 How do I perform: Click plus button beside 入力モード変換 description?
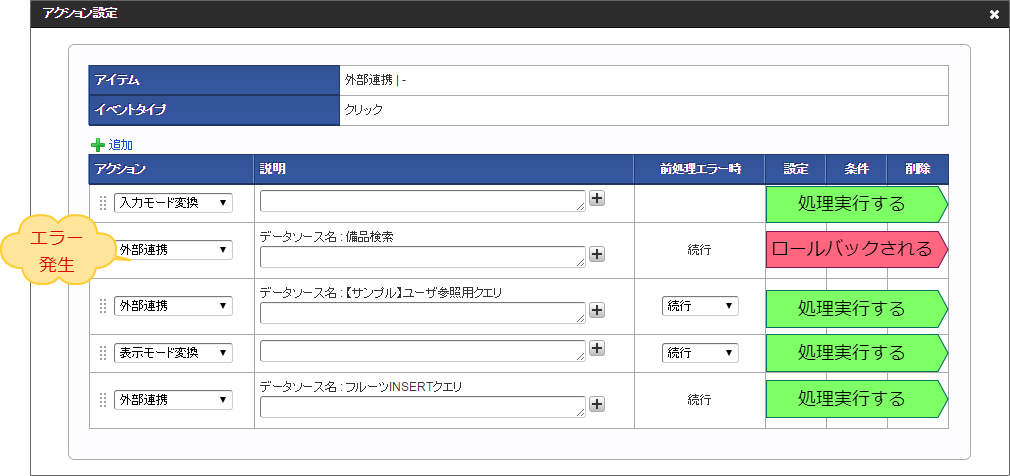coord(597,198)
